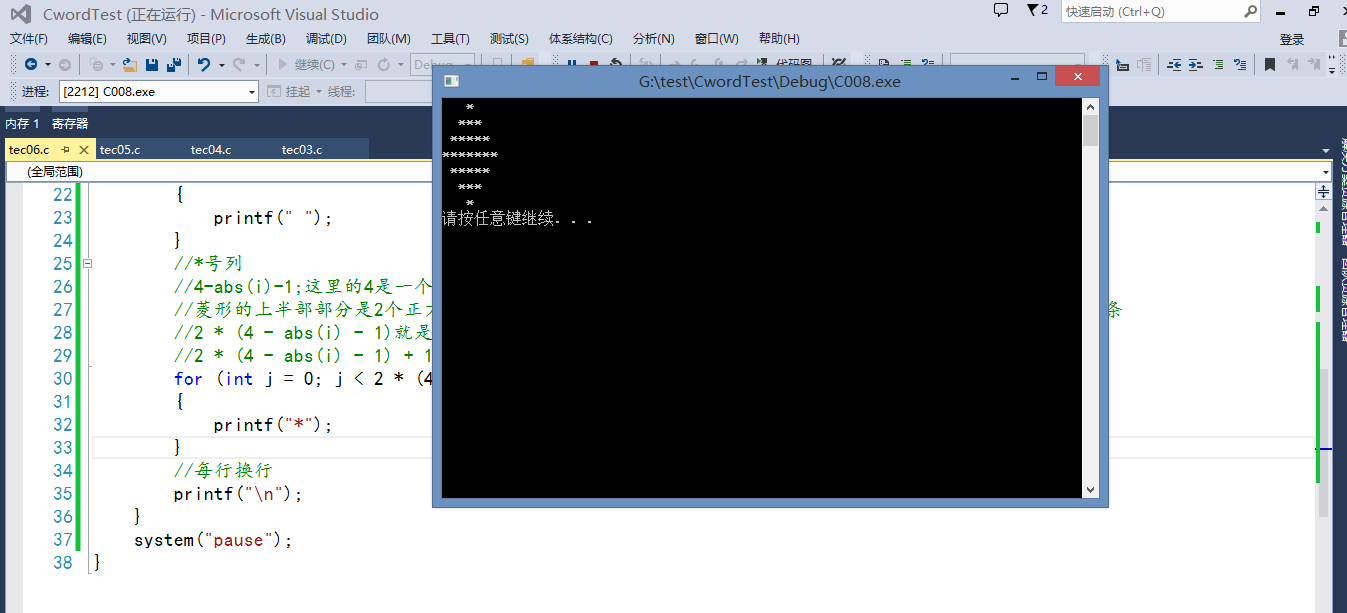1347x613 pixels.
Task: Open the 帮助(H) menu
Action: pyautogui.click(x=779, y=39)
